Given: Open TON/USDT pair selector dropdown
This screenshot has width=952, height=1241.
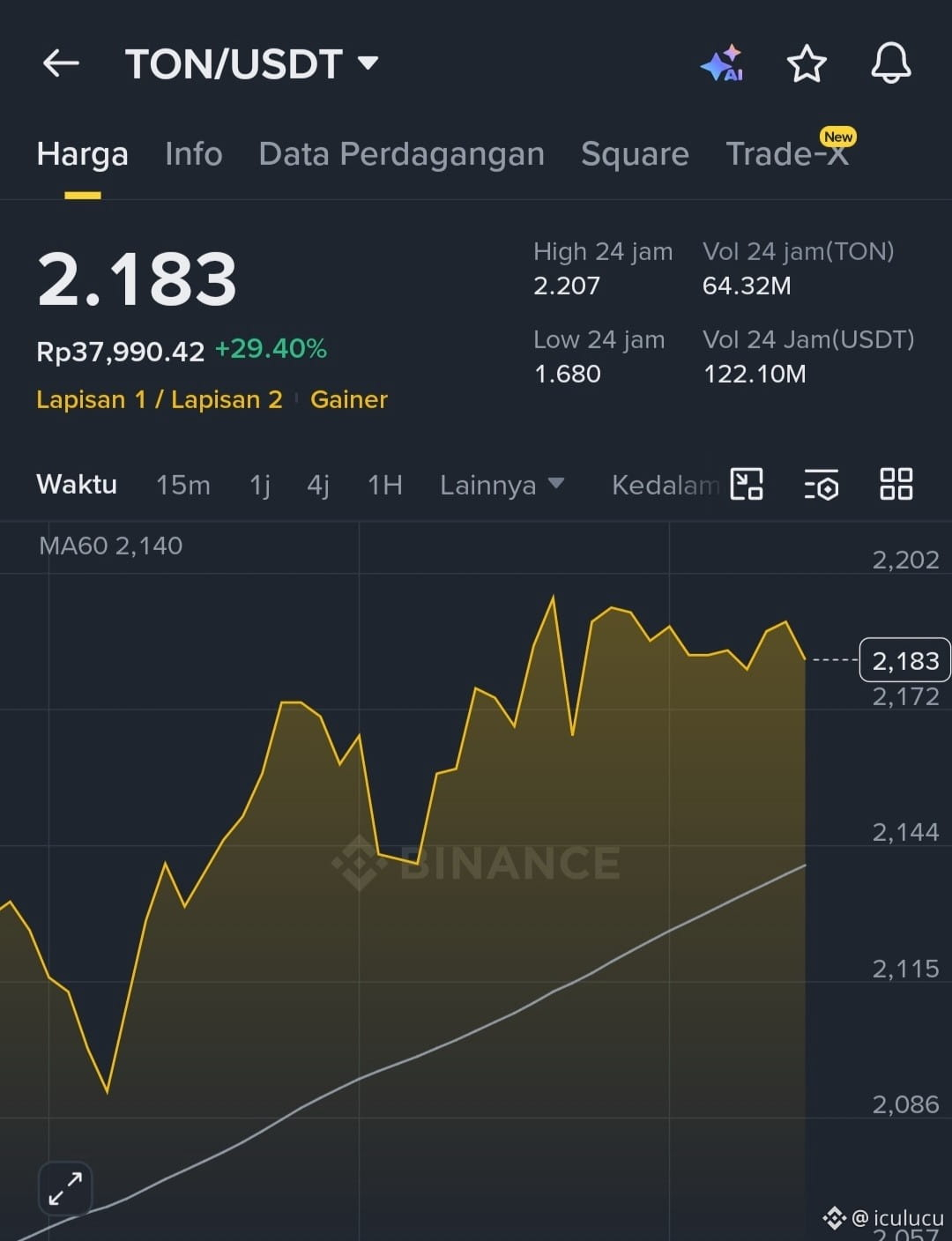Looking at the screenshot, I should tap(252, 63).
